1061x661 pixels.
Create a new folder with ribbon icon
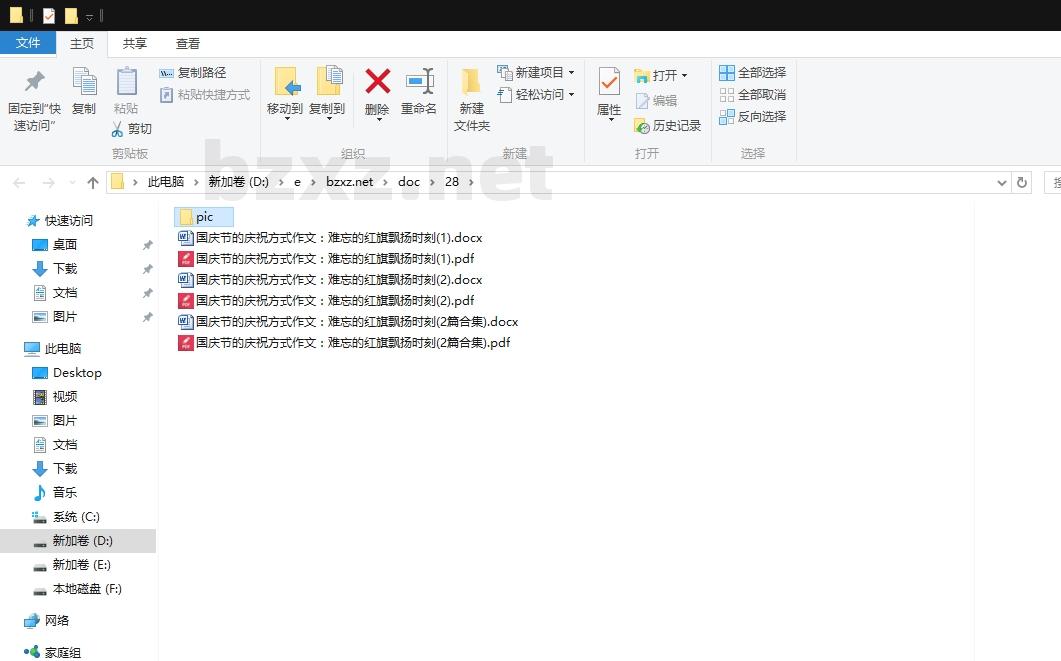pyautogui.click(x=471, y=82)
